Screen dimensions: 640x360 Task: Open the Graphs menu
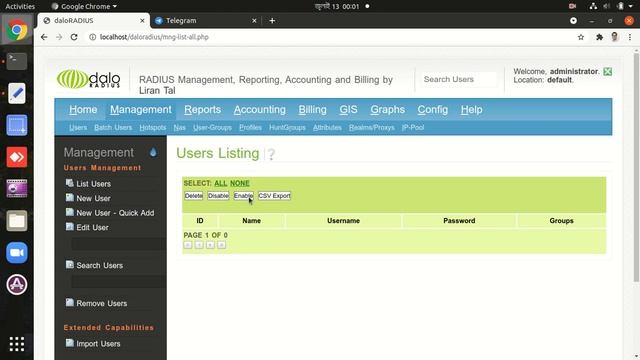(387, 109)
